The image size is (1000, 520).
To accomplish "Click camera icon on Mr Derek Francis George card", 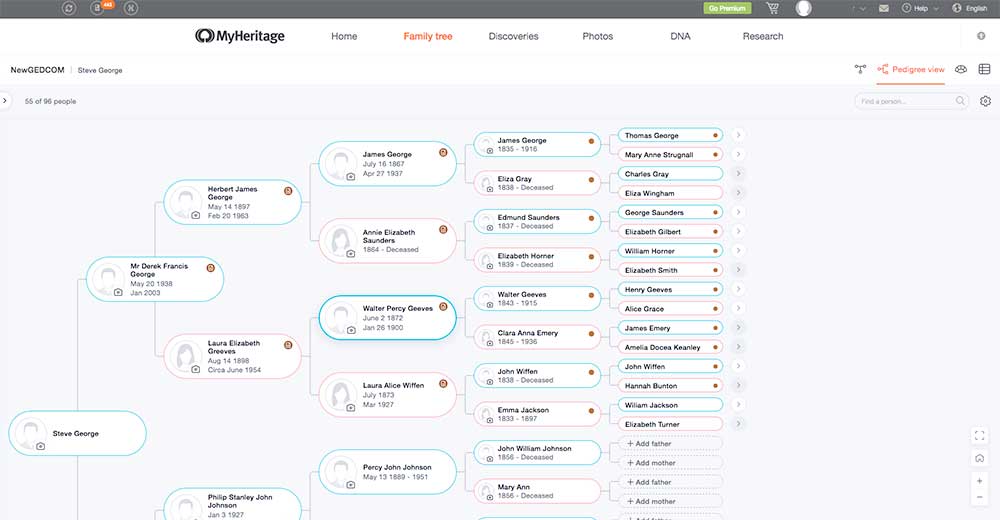I will 118,292.
